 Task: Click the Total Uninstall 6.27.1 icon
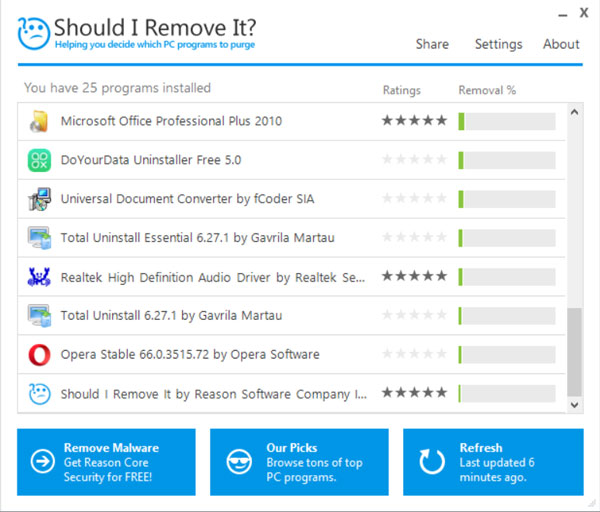point(39,316)
